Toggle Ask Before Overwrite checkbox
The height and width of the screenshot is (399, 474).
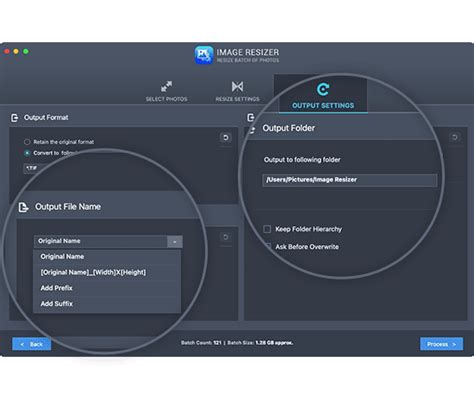coord(268,247)
